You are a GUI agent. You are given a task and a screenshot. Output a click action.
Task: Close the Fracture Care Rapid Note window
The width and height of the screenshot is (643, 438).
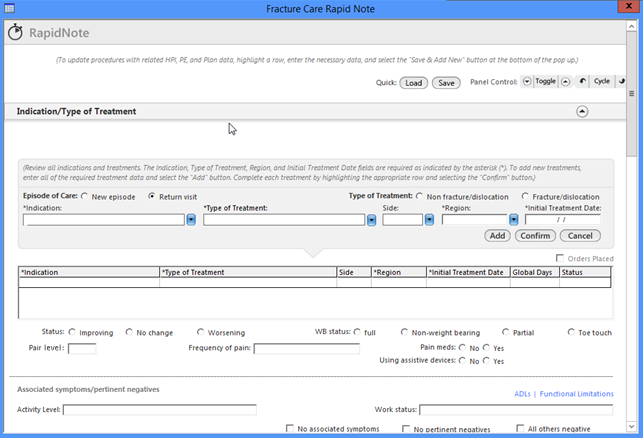(x=629, y=6)
